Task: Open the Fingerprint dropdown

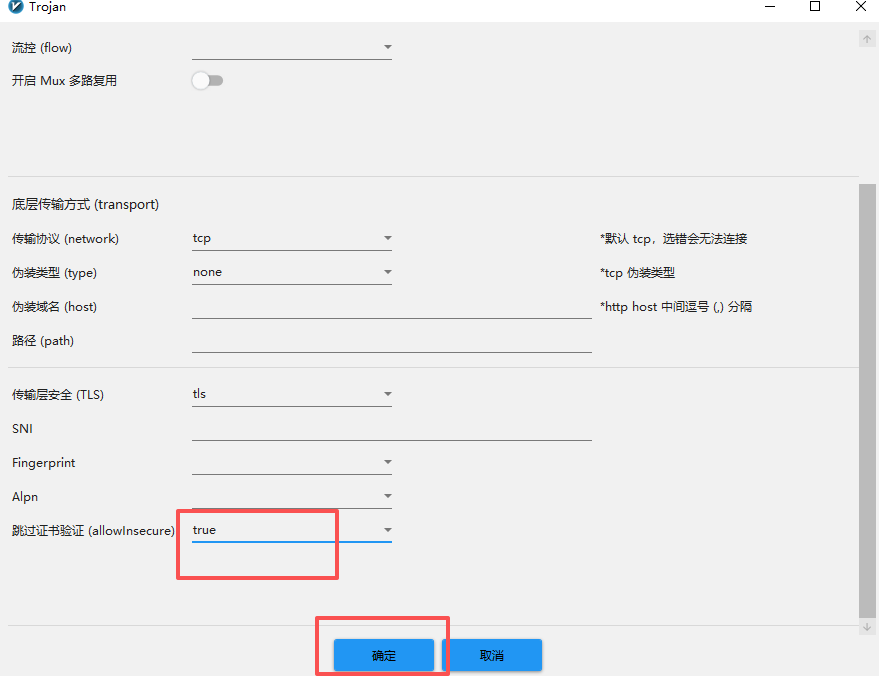Action: pos(291,463)
